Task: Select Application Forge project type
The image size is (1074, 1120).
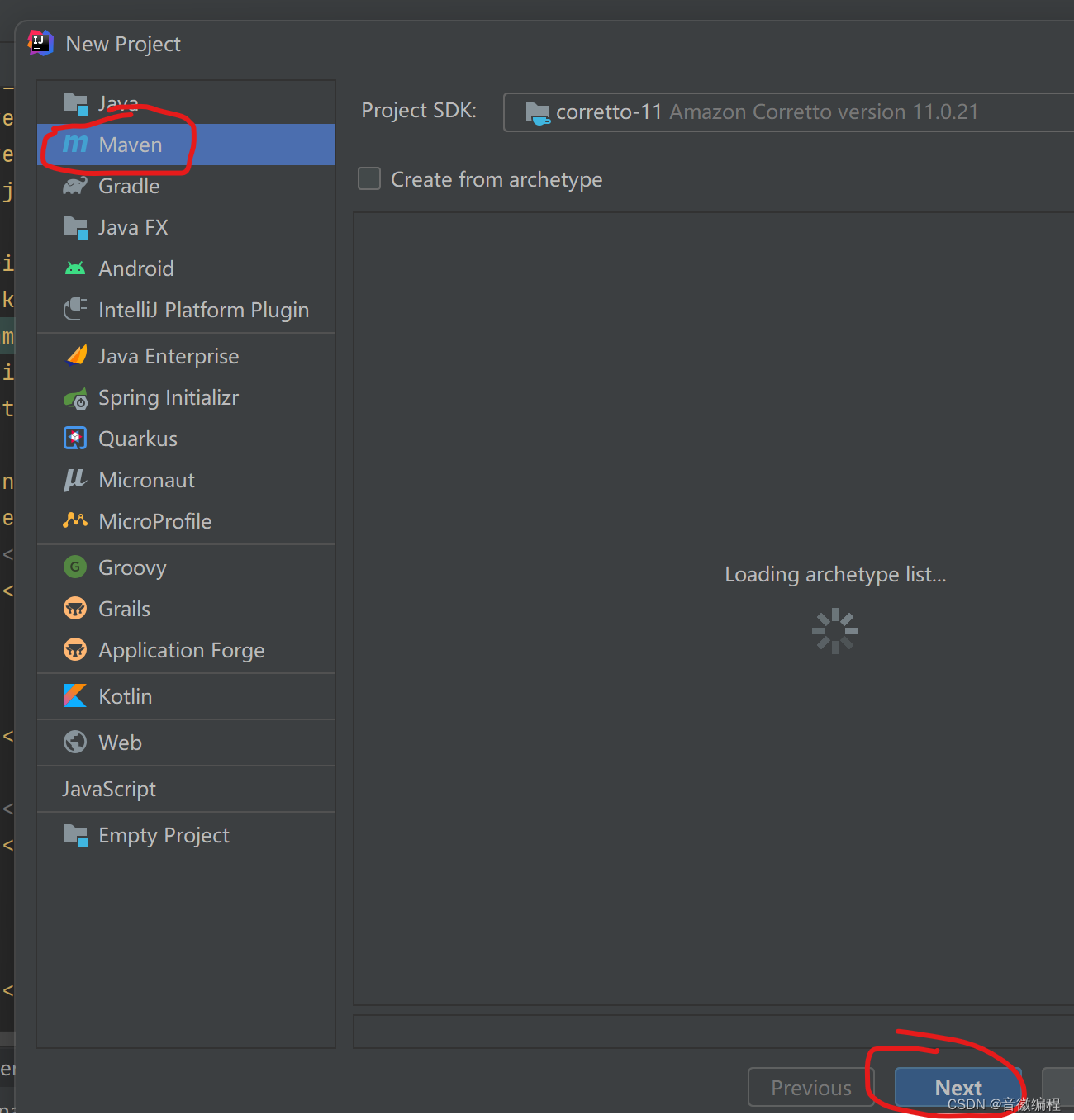Action: [186, 650]
